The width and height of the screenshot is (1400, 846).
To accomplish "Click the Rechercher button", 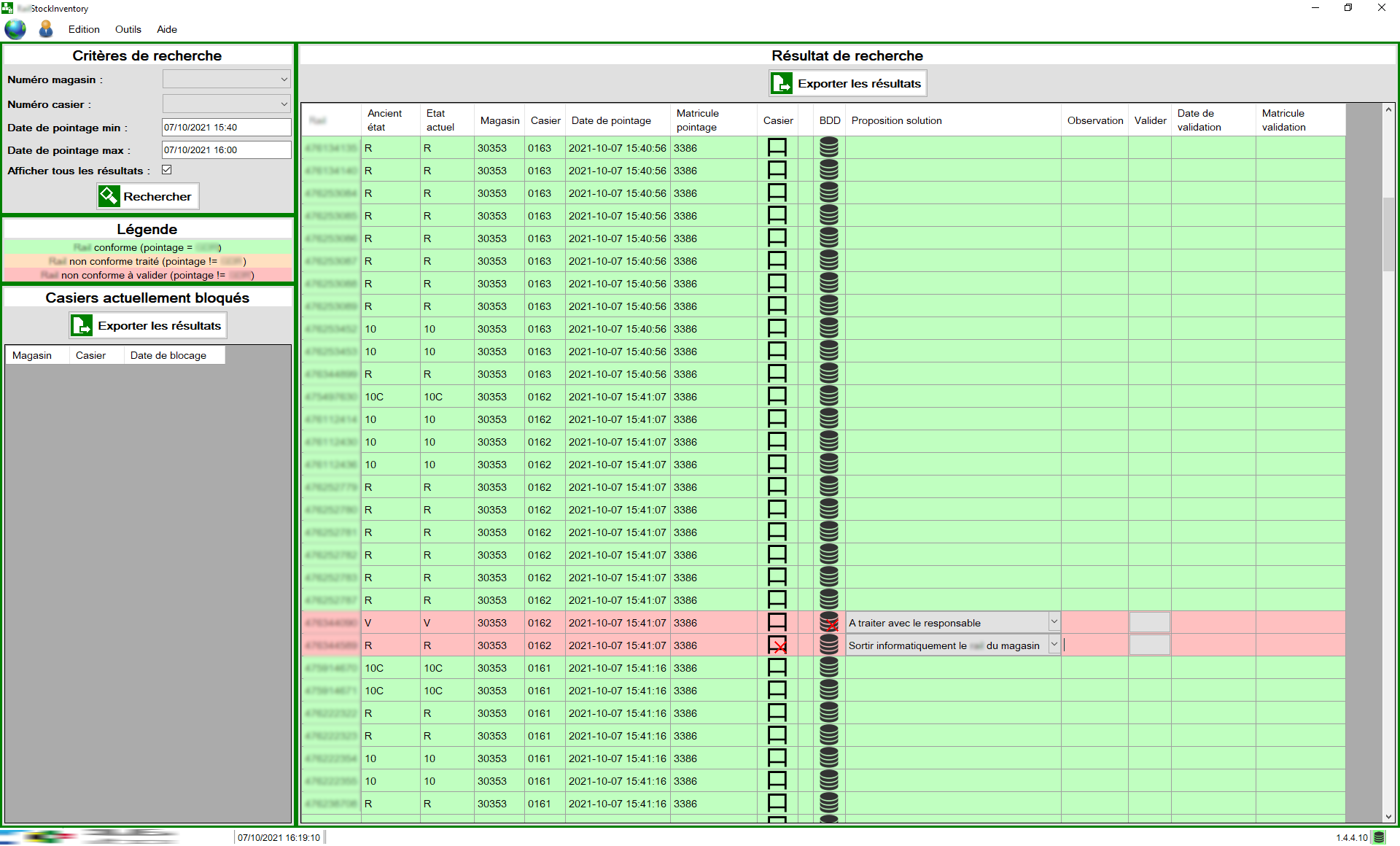I will pyautogui.click(x=147, y=196).
